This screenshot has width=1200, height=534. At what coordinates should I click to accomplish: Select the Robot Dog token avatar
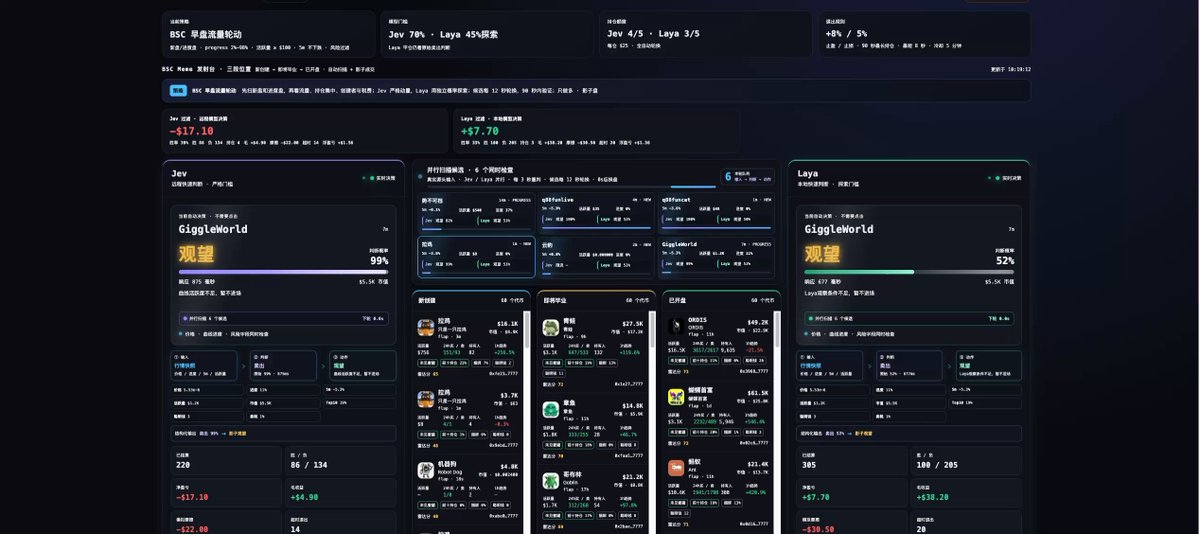[x=425, y=469]
